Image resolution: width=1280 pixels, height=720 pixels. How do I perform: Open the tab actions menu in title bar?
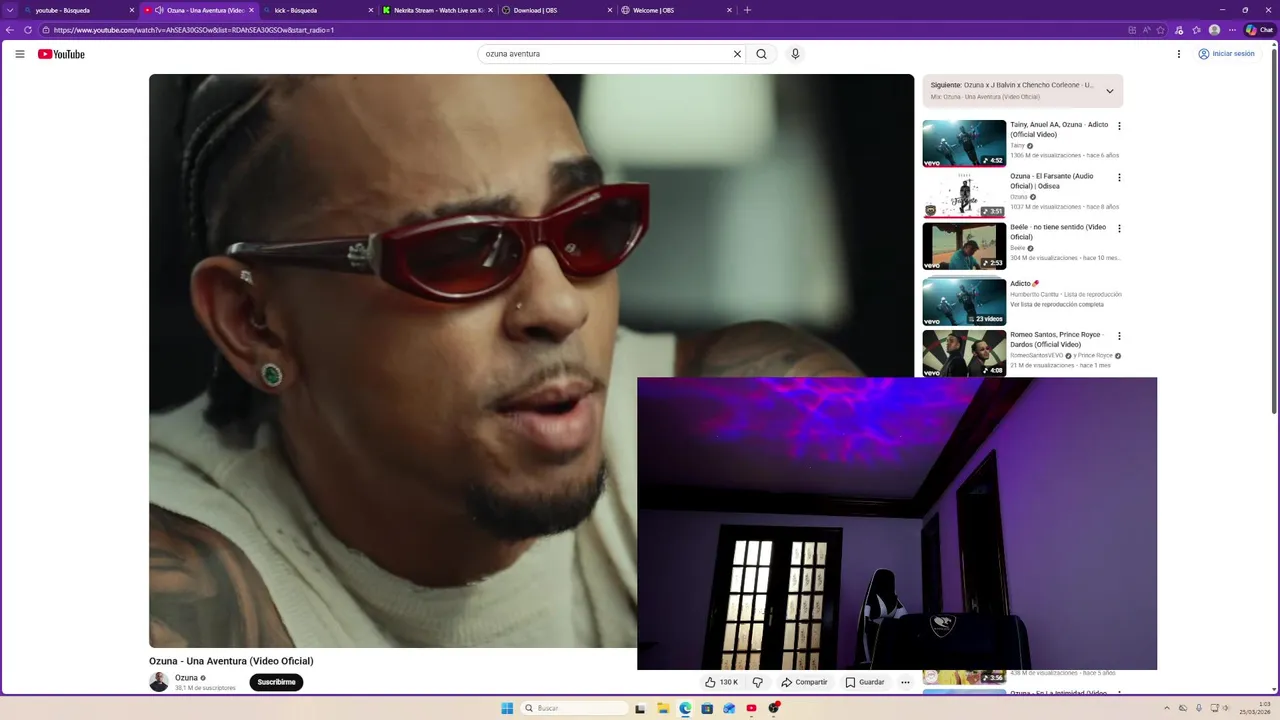[x=10, y=10]
